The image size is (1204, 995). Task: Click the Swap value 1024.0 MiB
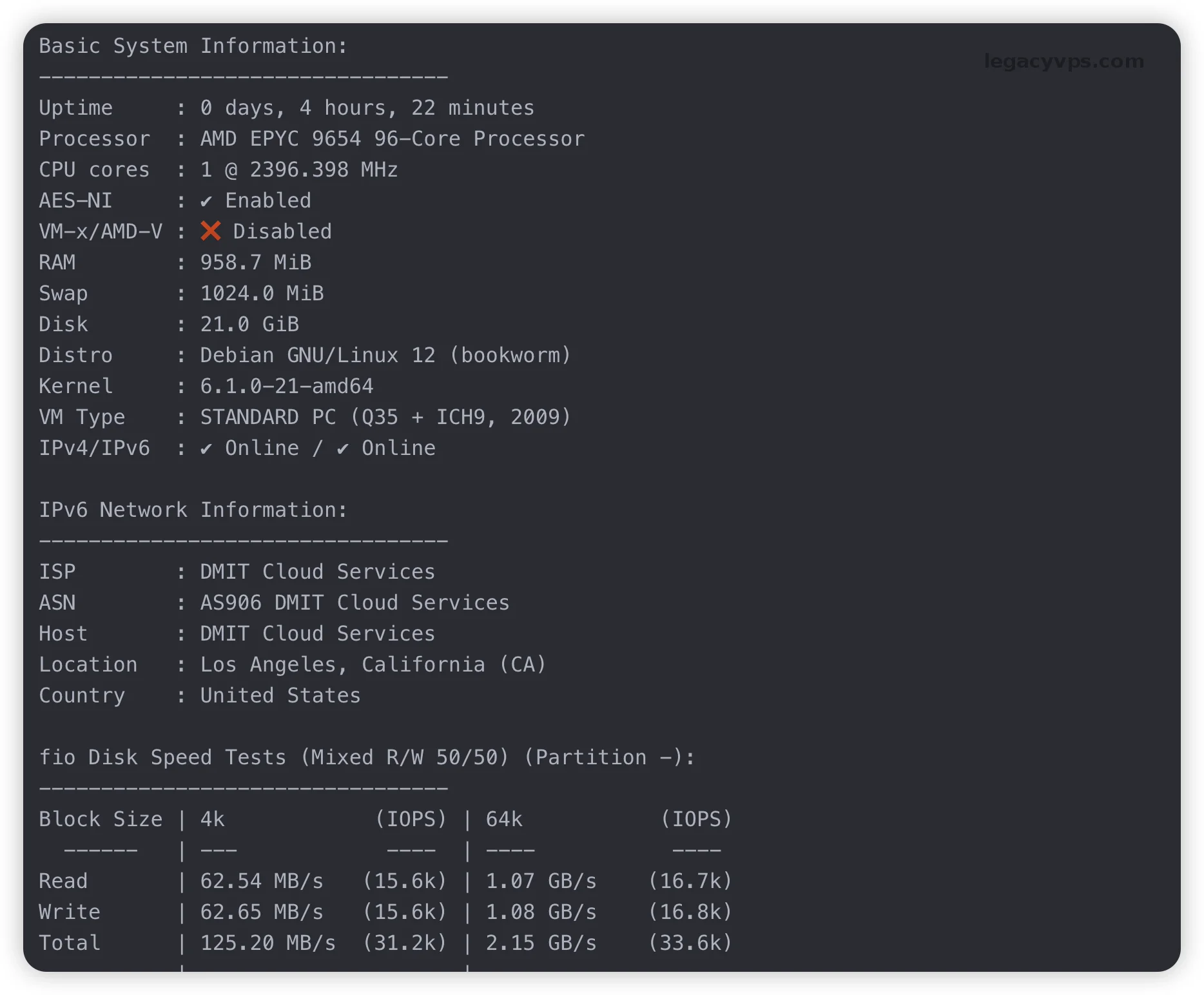pyautogui.click(x=262, y=294)
